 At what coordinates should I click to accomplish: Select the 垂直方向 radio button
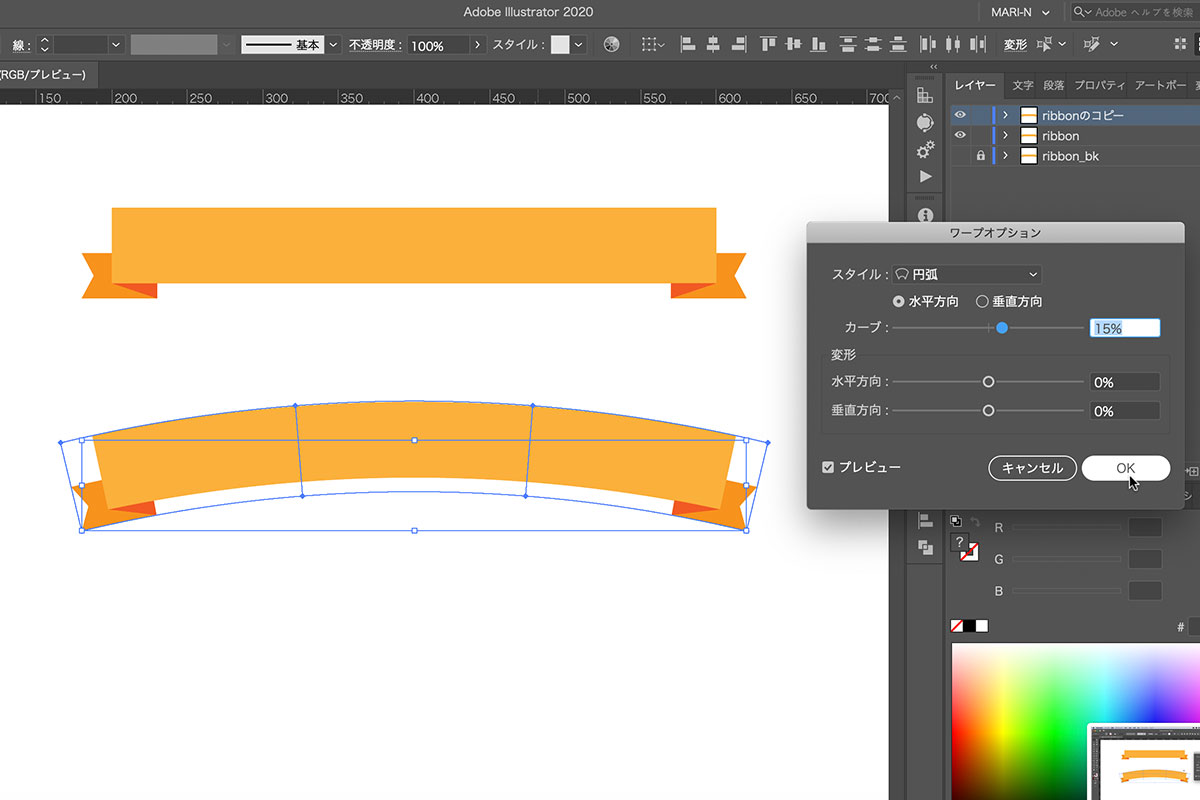(983, 301)
